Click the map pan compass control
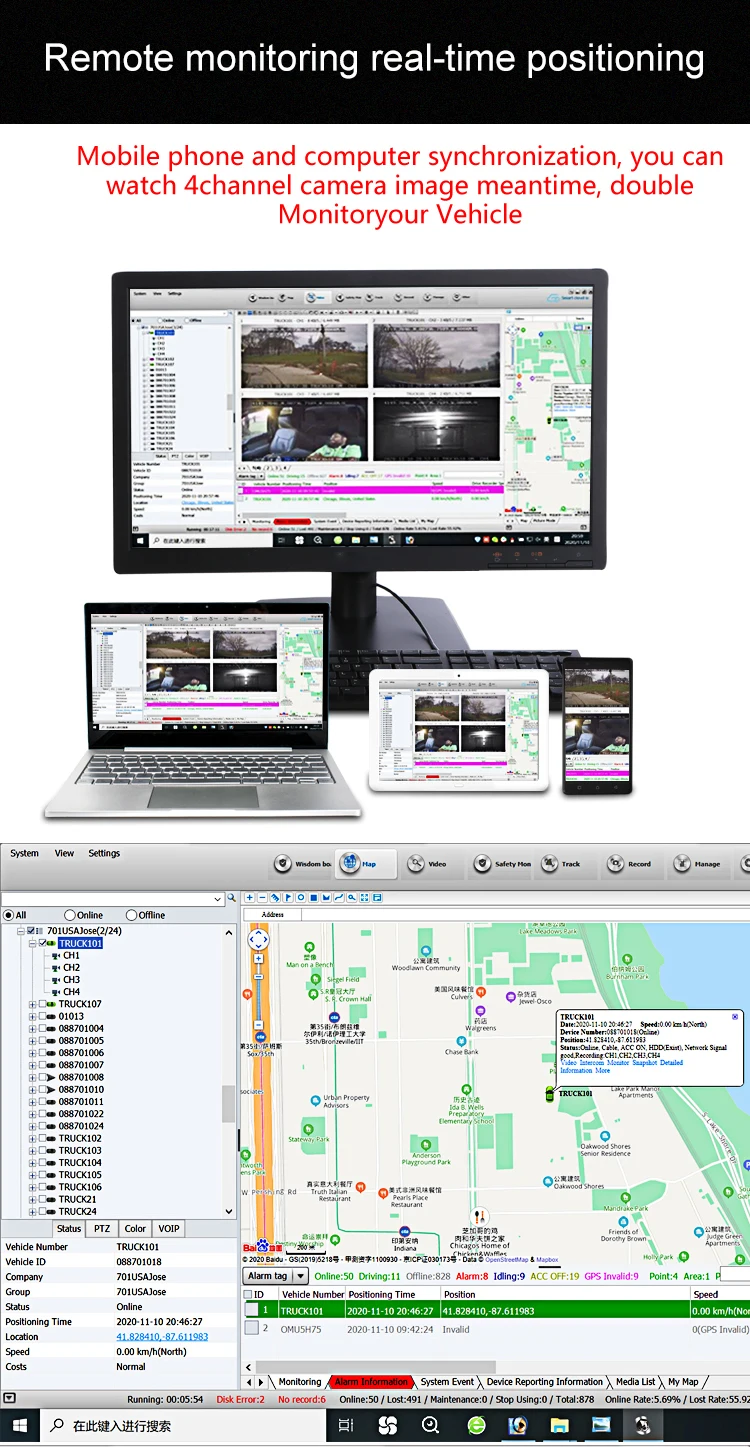The width and height of the screenshot is (750, 1447). pos(258,940)
